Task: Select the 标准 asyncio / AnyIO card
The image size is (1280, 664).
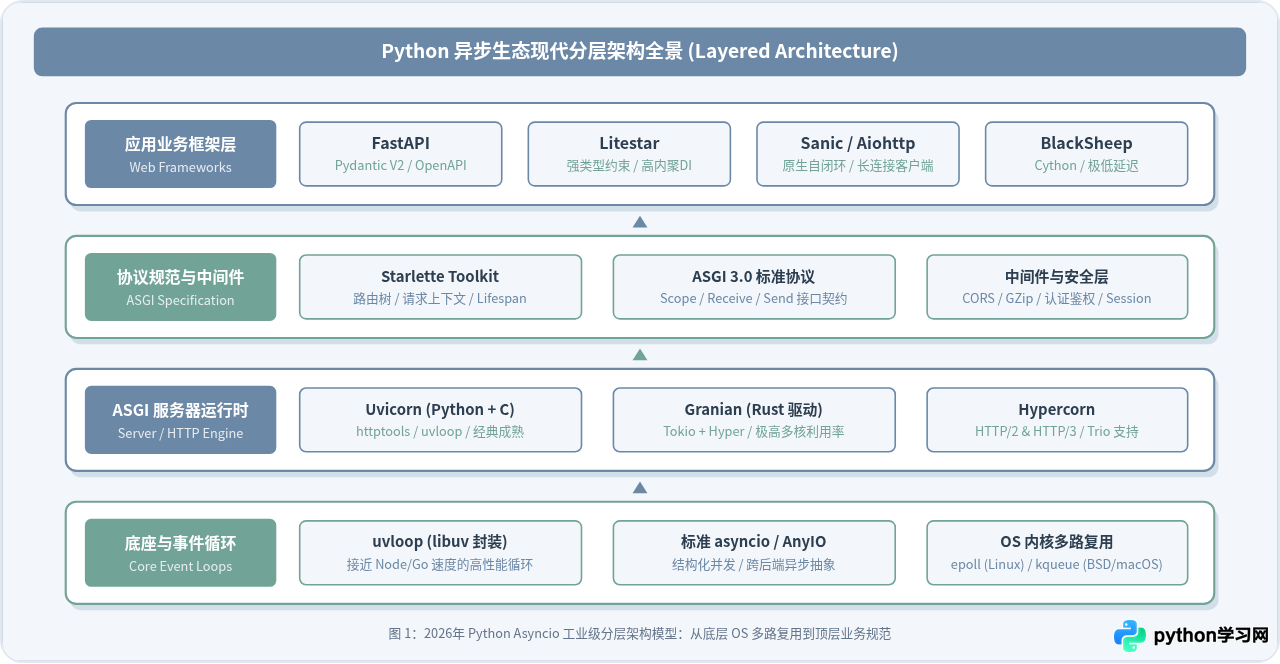Action: pyautogui.click(x=754, y=553)
